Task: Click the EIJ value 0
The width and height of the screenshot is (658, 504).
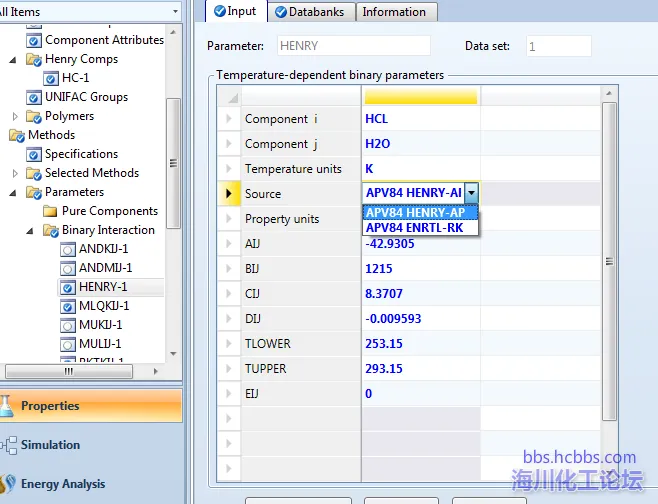Action: (x=421, y=394)
